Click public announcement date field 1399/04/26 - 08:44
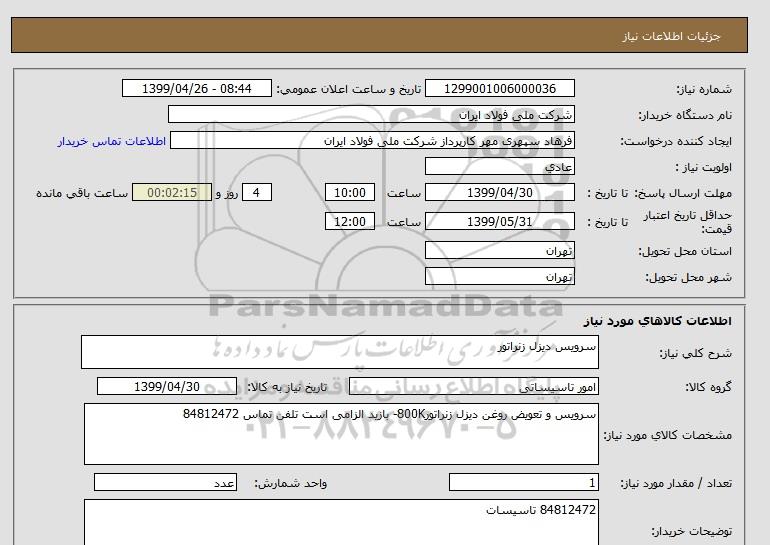Viewport: 770px width, 545px height. [x=196, y=89]
